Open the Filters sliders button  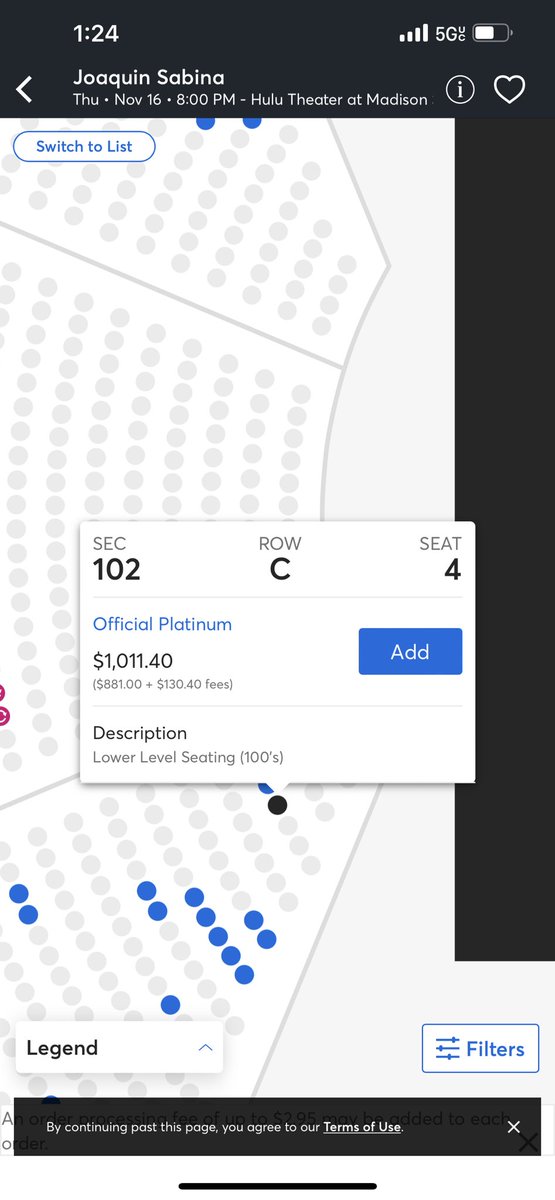[x=480, y=1049]
